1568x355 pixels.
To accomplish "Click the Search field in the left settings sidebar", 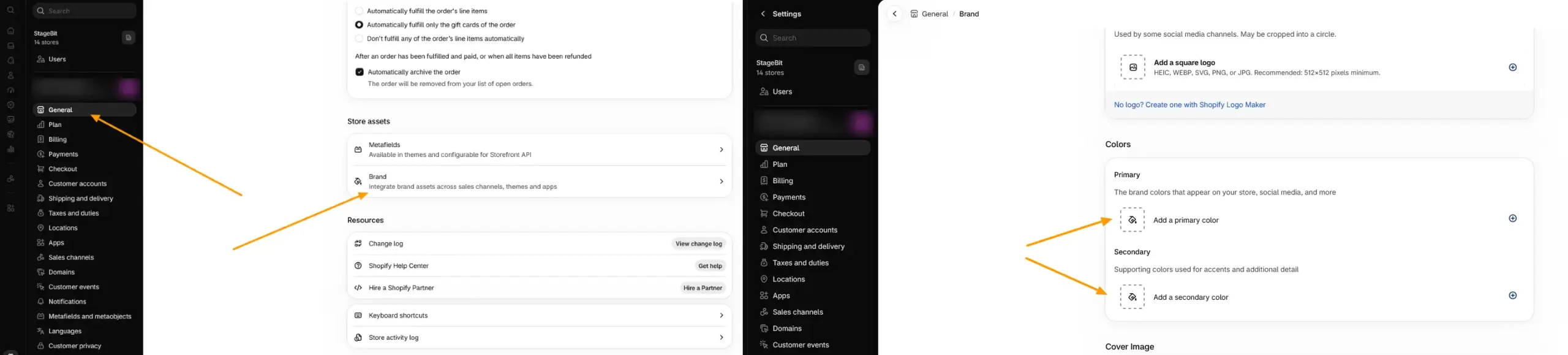I will [x=85, y=10].
